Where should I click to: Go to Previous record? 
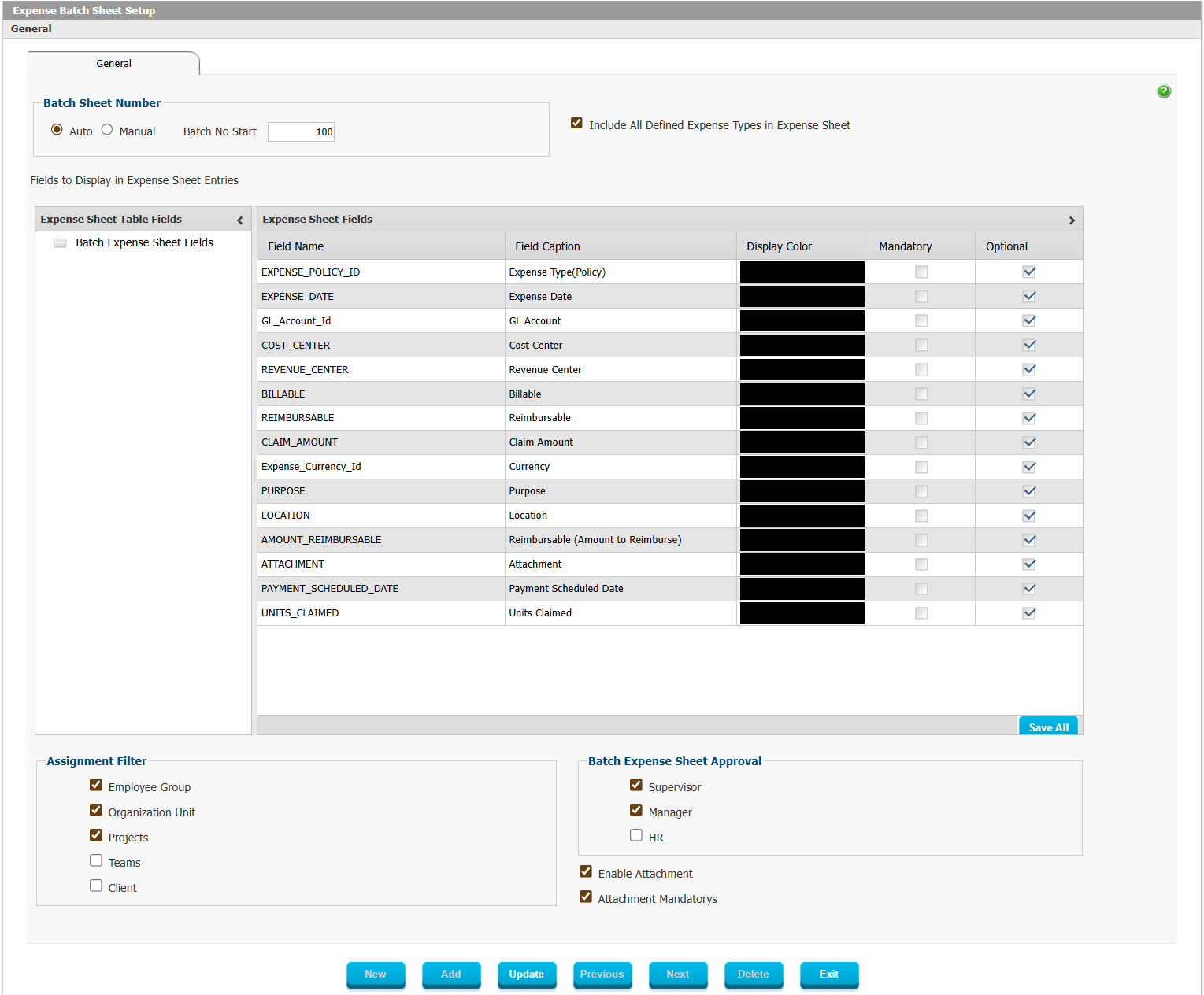602,975
